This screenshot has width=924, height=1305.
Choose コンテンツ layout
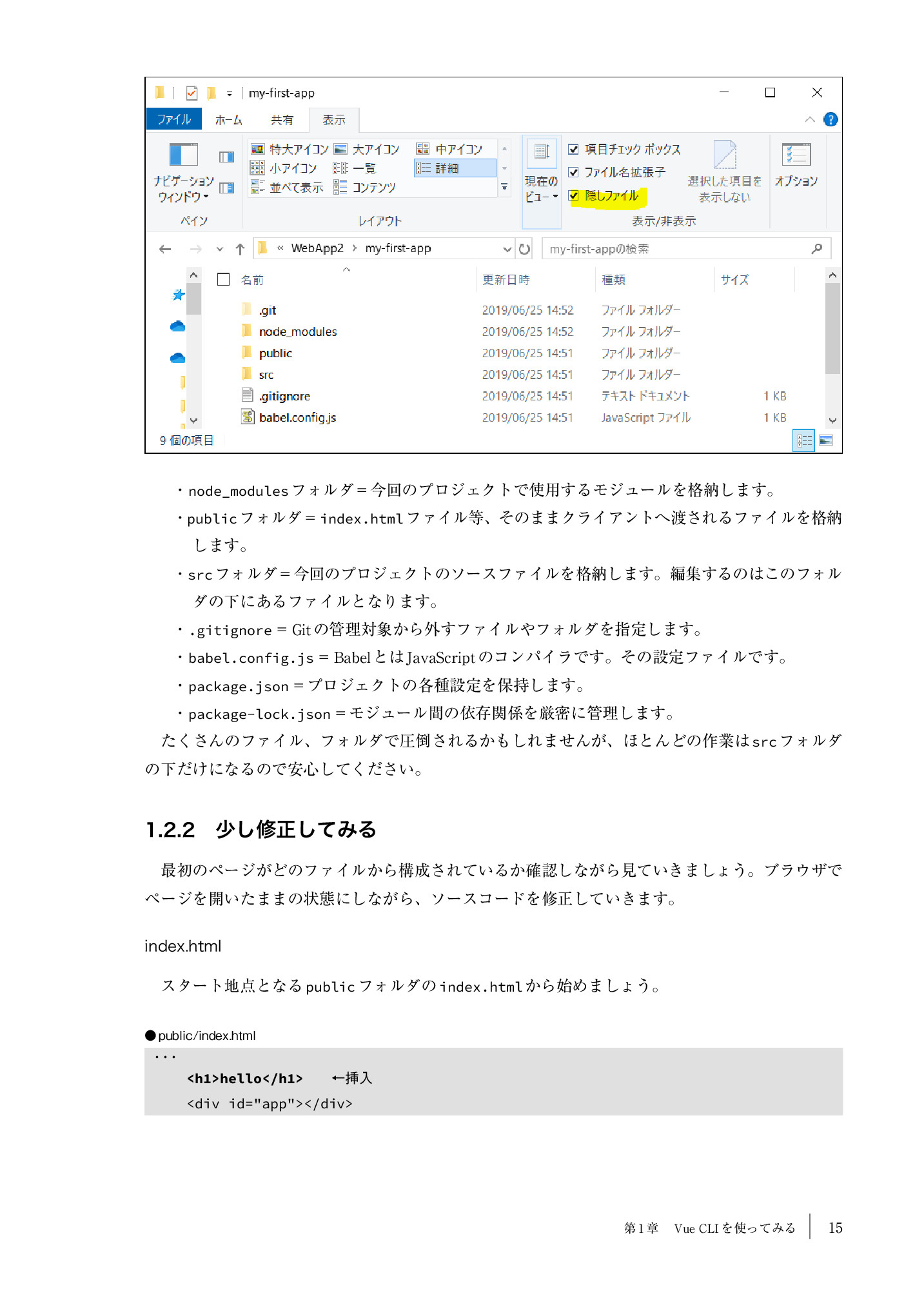[364, 188]
